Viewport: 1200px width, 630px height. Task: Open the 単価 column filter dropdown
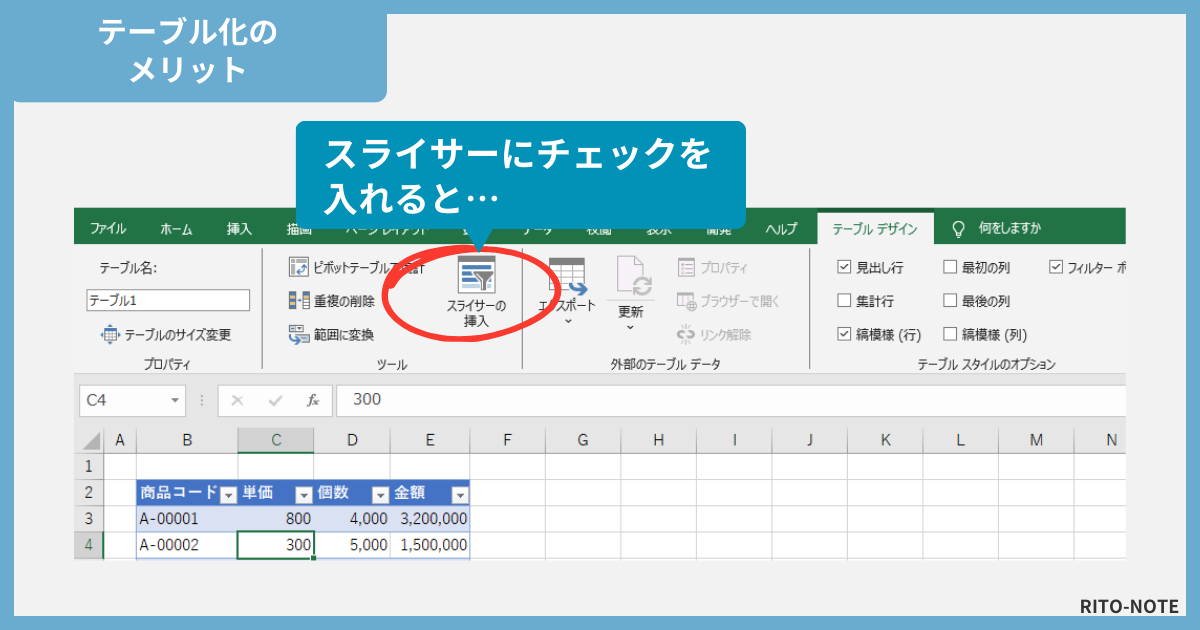(303, 493)
